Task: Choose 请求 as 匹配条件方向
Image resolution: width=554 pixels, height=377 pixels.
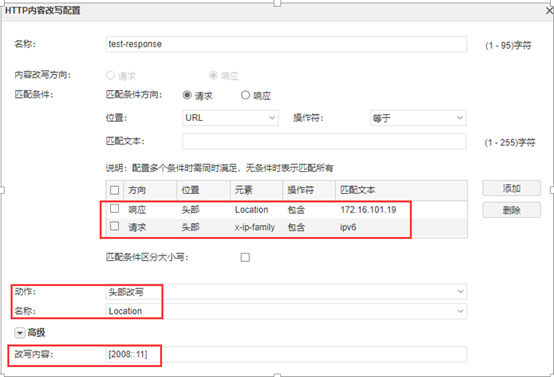Action: [187, 95]
